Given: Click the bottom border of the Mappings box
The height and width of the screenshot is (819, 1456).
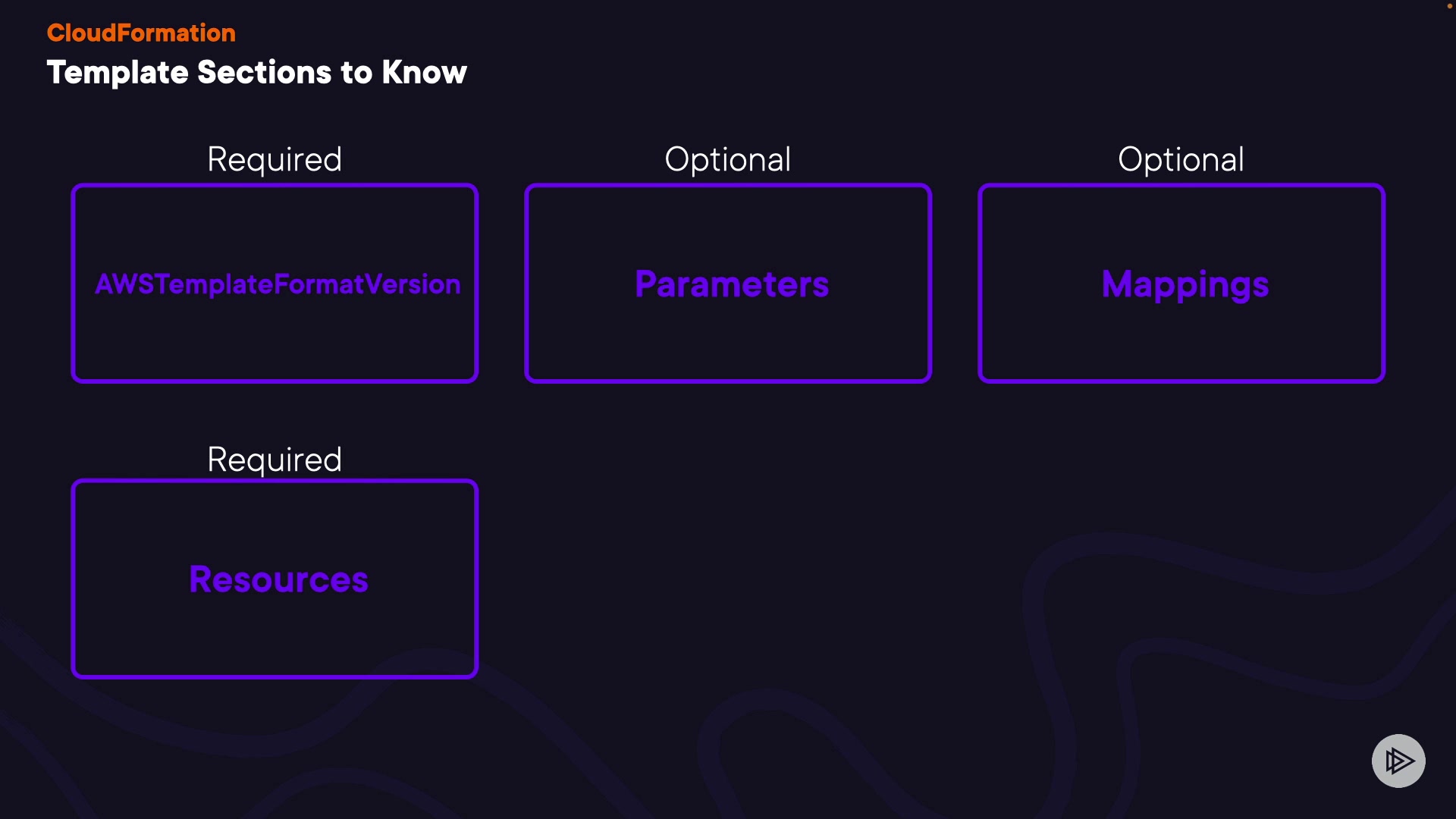Looking at the screenshot, I should click(x=1181, y=380).
